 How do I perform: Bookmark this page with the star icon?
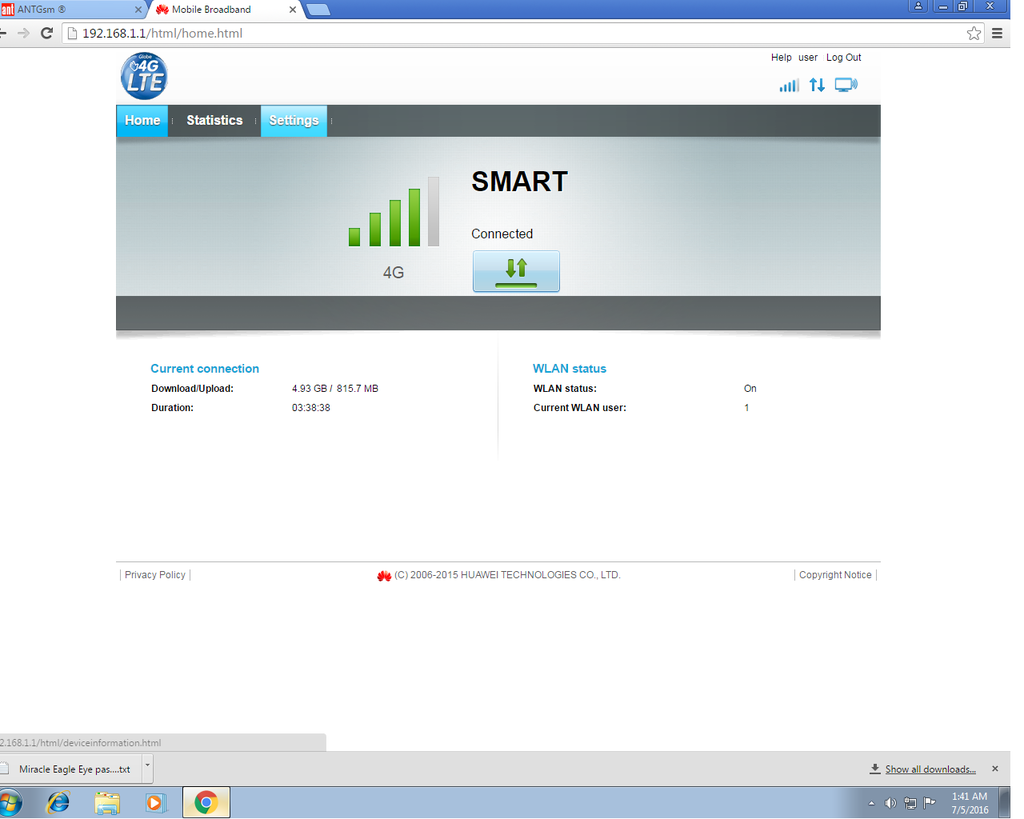[973, 33]
